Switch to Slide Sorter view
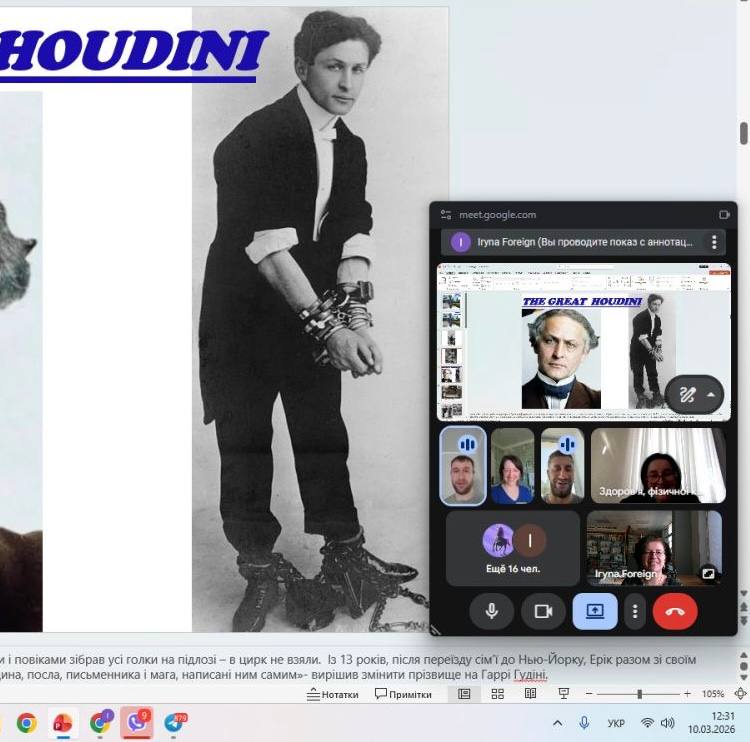The height and width of the screenshot is (742, 750). click(497, 694)
